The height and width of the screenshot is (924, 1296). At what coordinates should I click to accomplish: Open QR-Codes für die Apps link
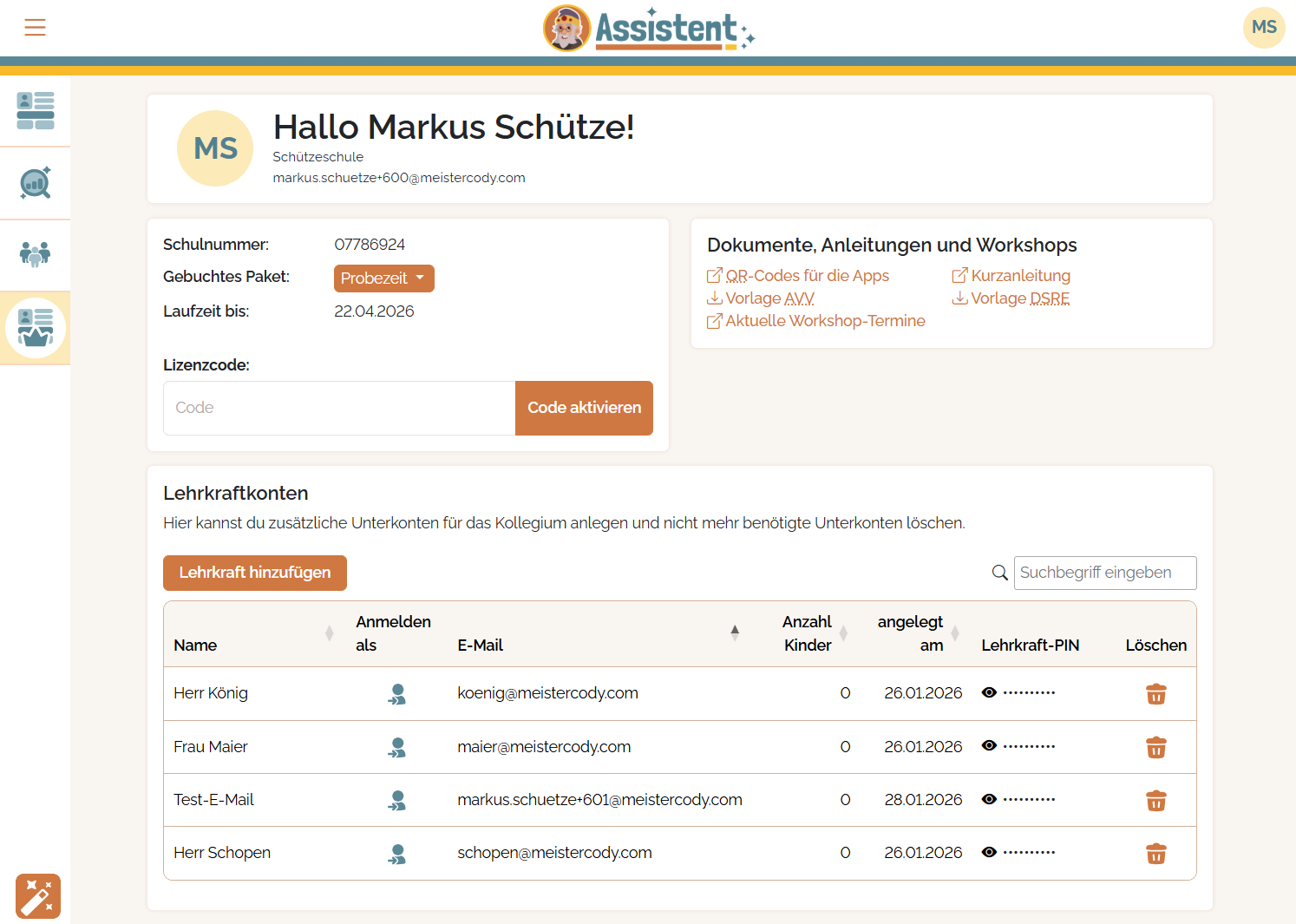click(x=807, y=276)
